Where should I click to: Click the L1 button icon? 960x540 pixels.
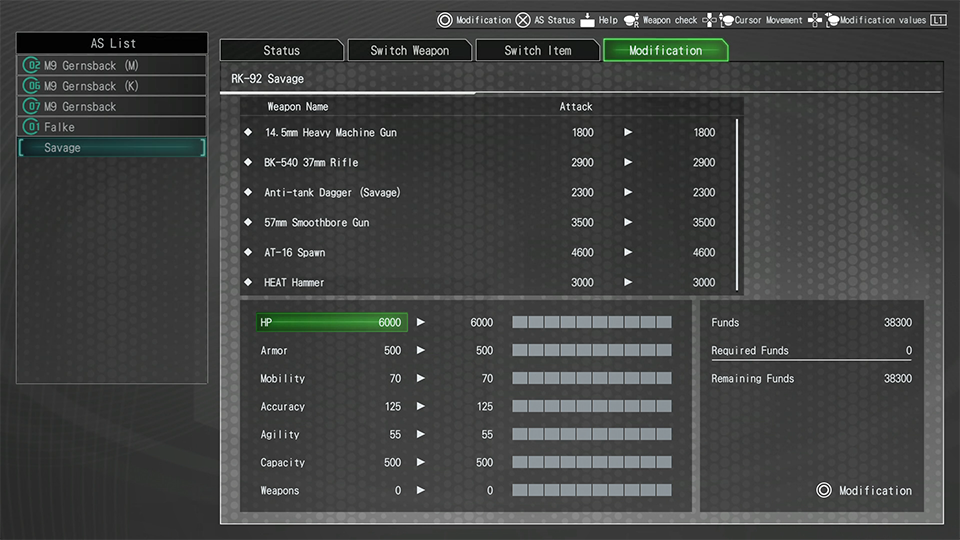pyautogui.click(x=938, y=20)
